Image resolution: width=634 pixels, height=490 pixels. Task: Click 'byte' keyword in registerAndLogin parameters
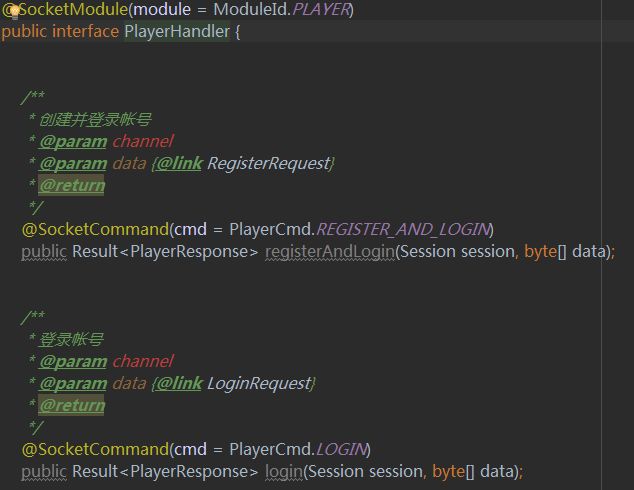pos(541,252)
